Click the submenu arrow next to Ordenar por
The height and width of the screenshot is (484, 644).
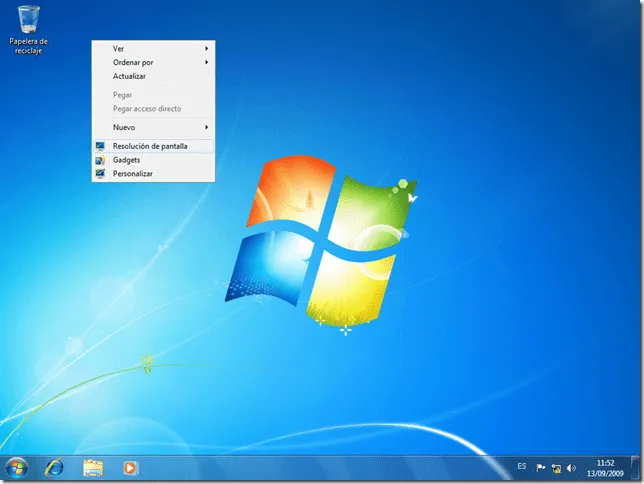coord(207,62)
